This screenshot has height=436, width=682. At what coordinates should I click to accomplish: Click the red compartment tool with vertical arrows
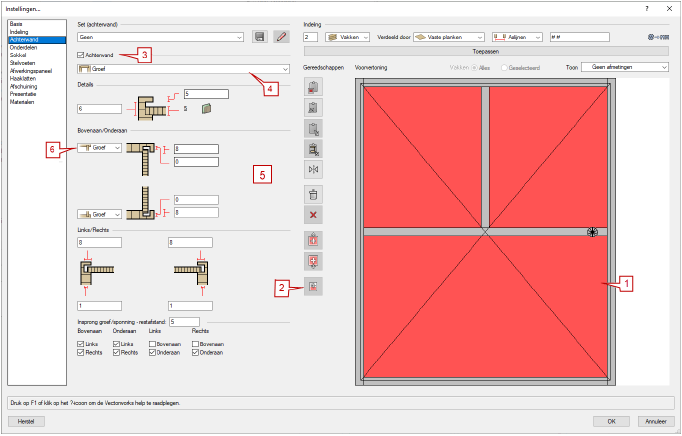(313, 240)
